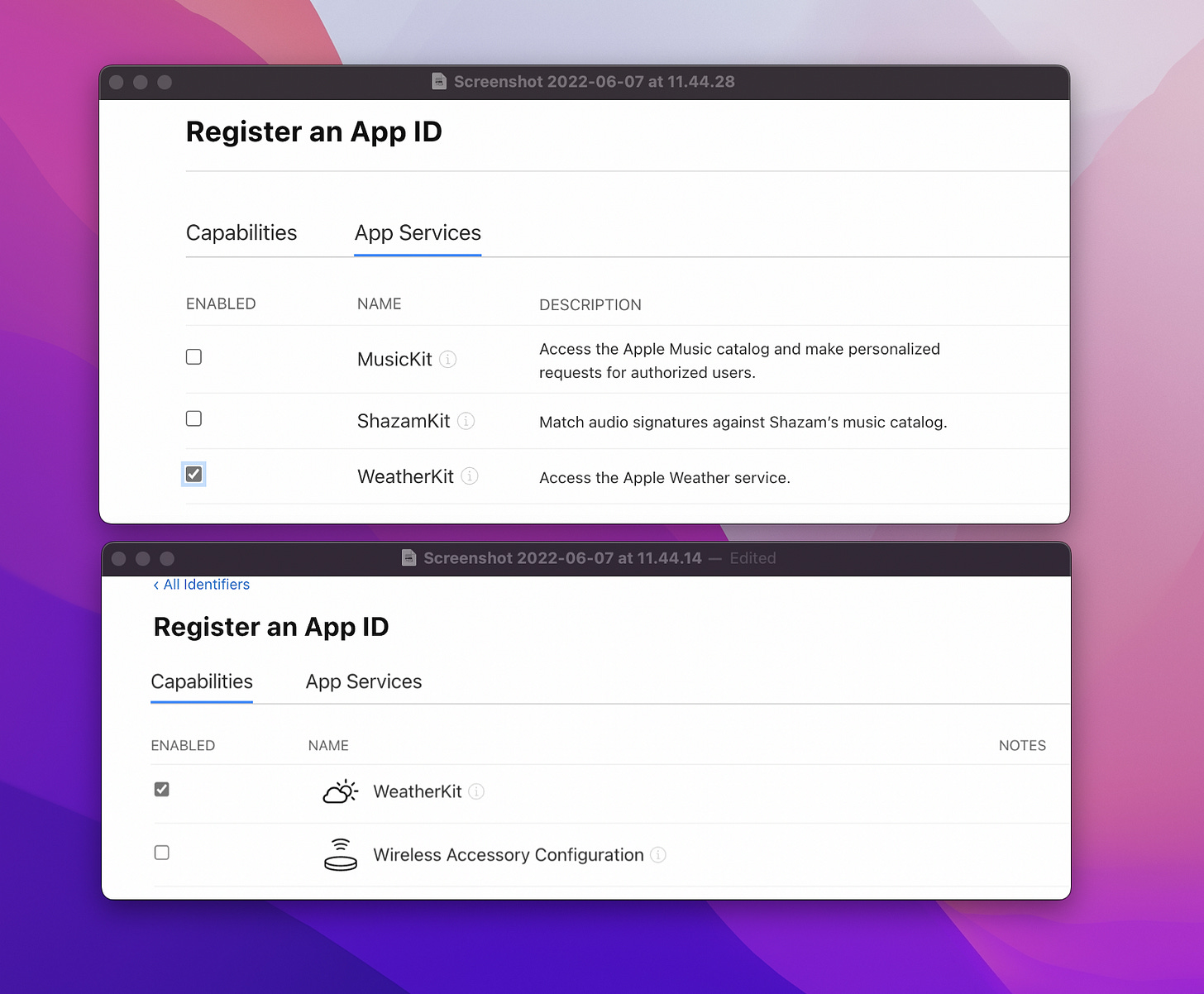This screenshot has width=1204, height=994.
Task: Enable Wireless Accessory Configuration checkbox
Action: click(x=162, y=853)
